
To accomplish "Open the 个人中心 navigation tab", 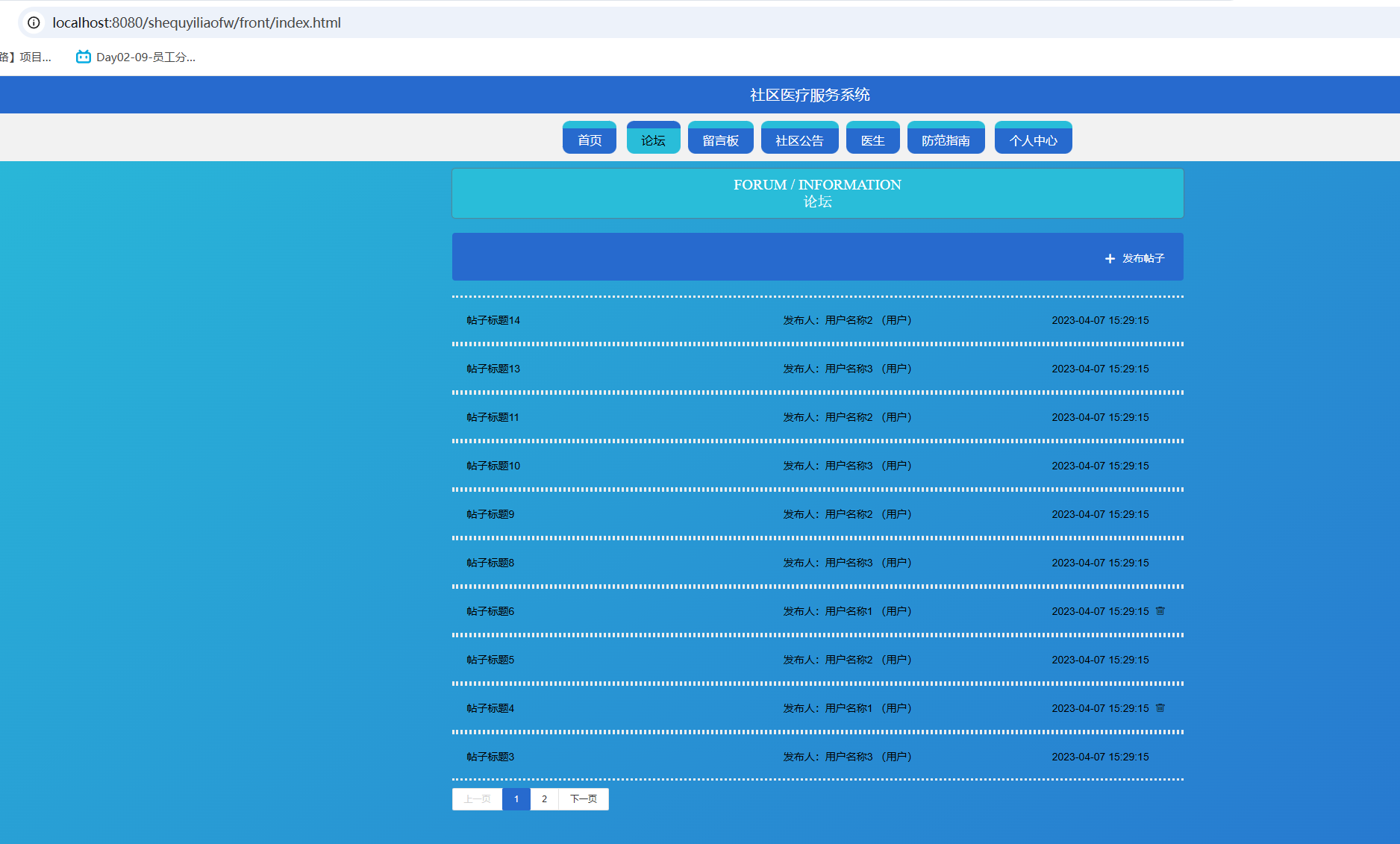I will (x=1034, y=138).
